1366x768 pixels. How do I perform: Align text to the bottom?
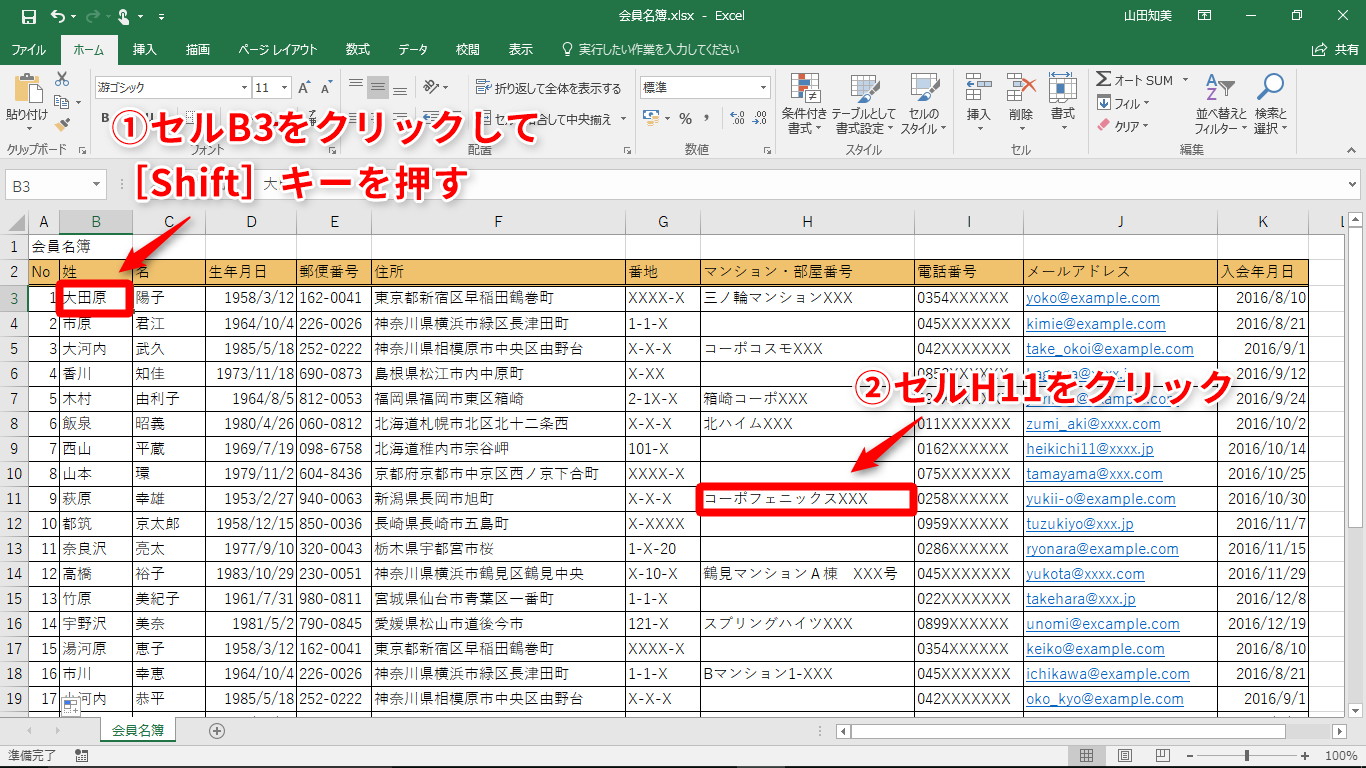click(x=401, y=87)
